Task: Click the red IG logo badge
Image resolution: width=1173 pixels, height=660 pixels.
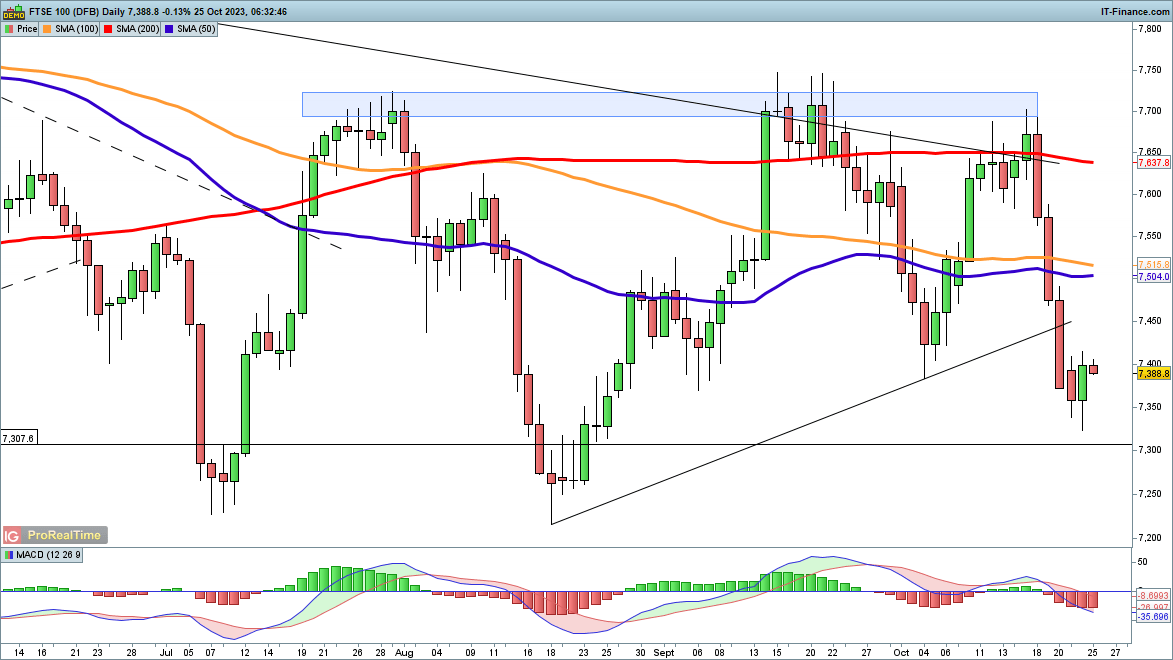Action: tap(13, 535)
